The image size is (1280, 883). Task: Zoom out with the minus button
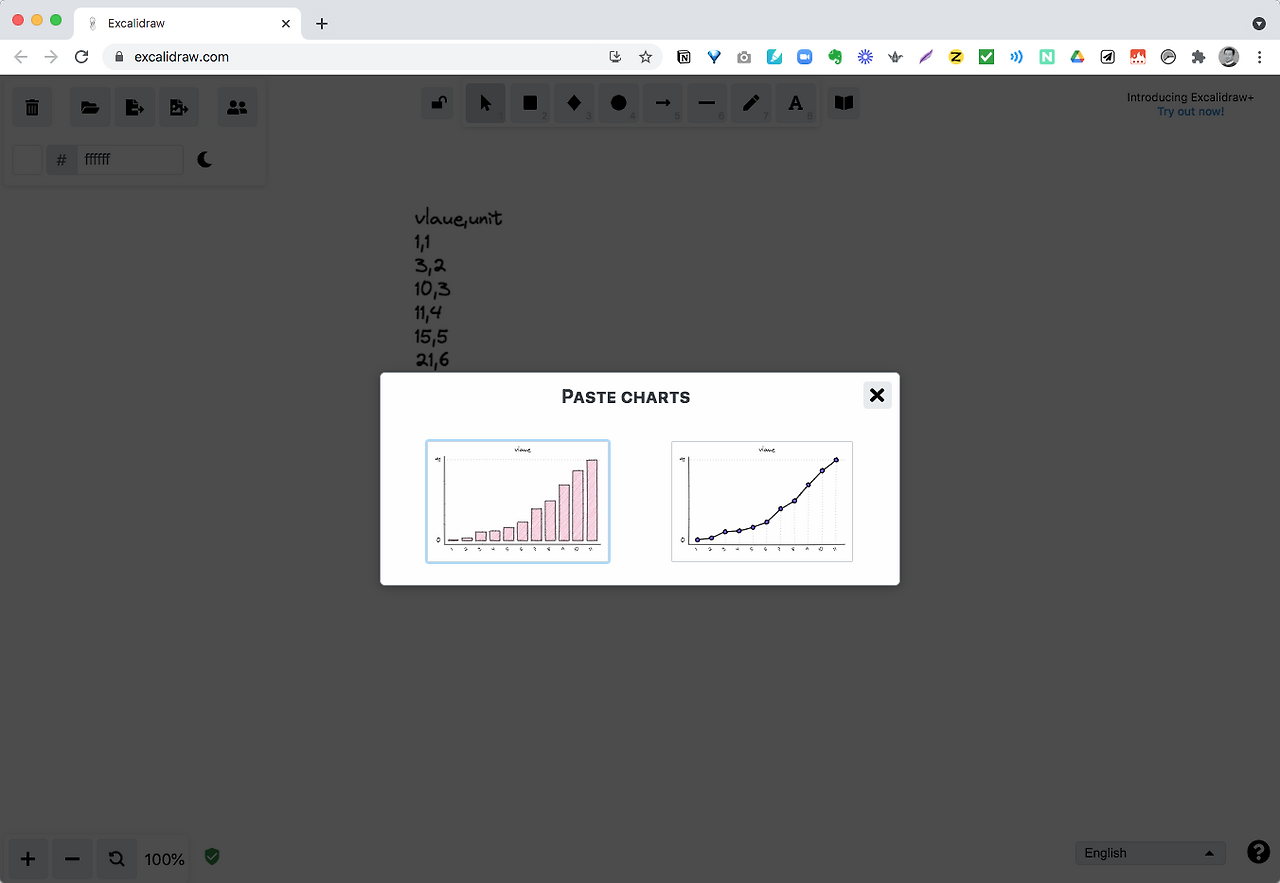[x=72, y=859]
